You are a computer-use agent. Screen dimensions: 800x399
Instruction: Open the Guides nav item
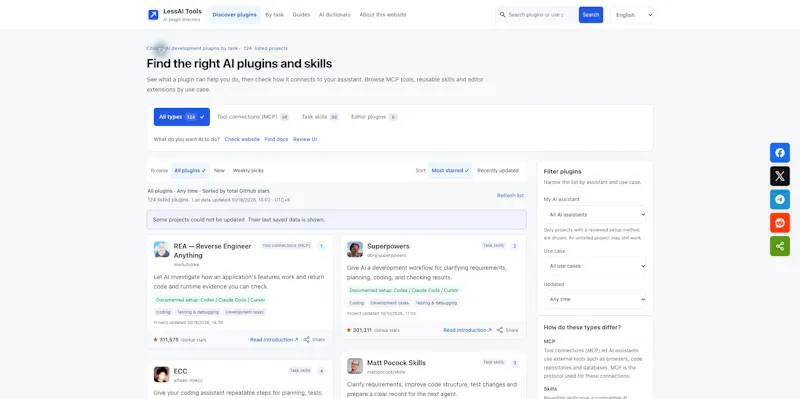(301, 15)
